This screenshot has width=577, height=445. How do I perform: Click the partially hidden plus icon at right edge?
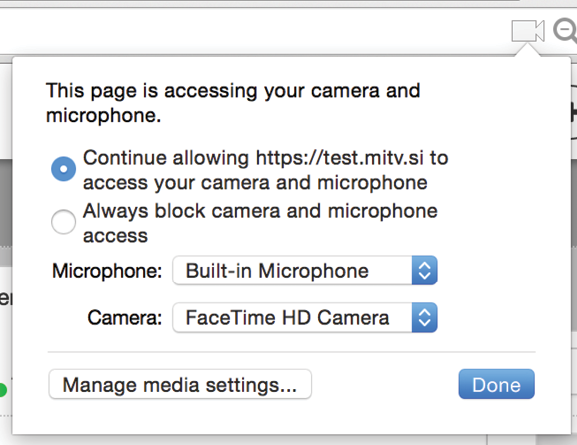click(573, 112)
